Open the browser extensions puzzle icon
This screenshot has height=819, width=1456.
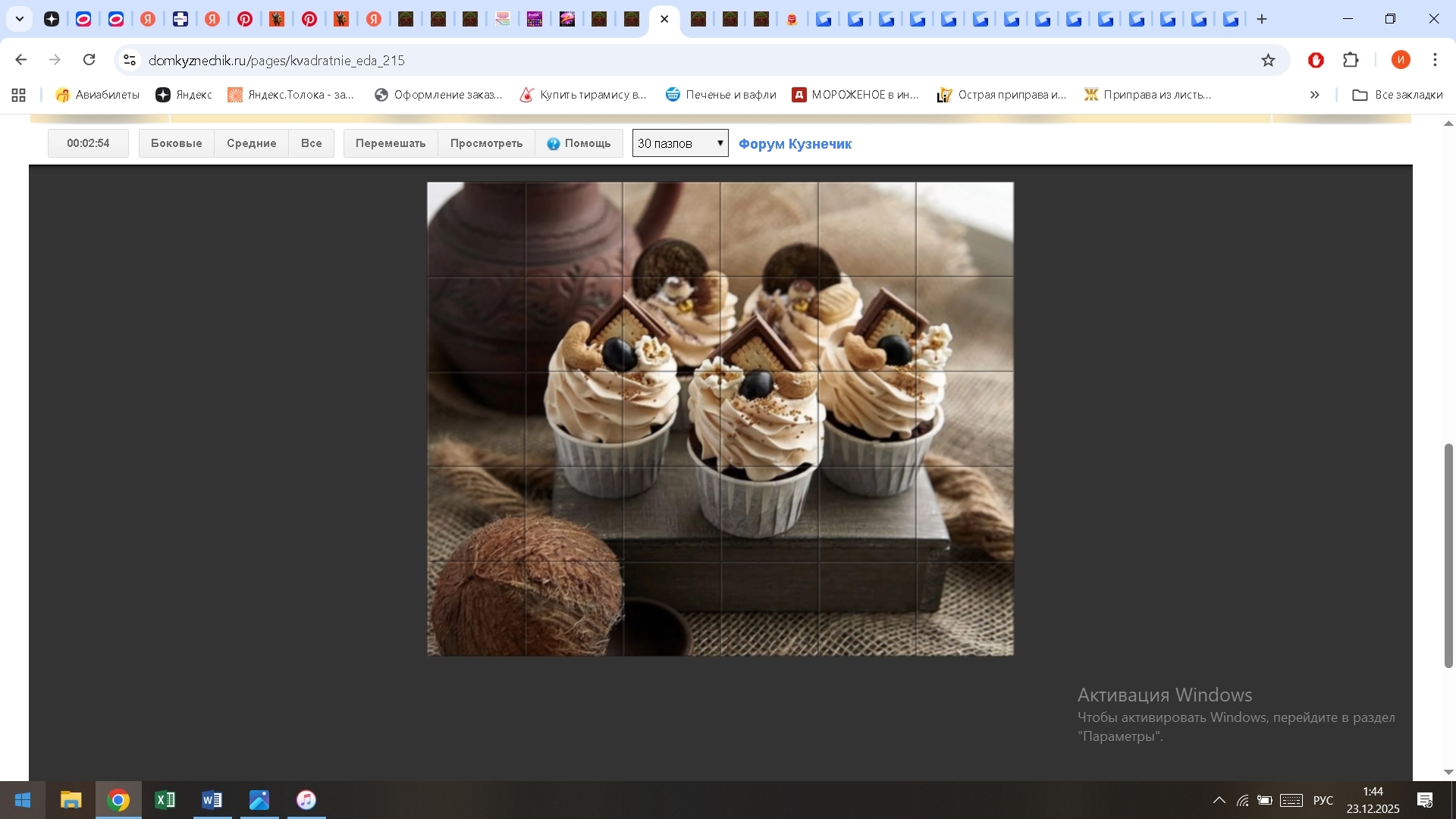pyautogui.click(x=1351, y=60)
